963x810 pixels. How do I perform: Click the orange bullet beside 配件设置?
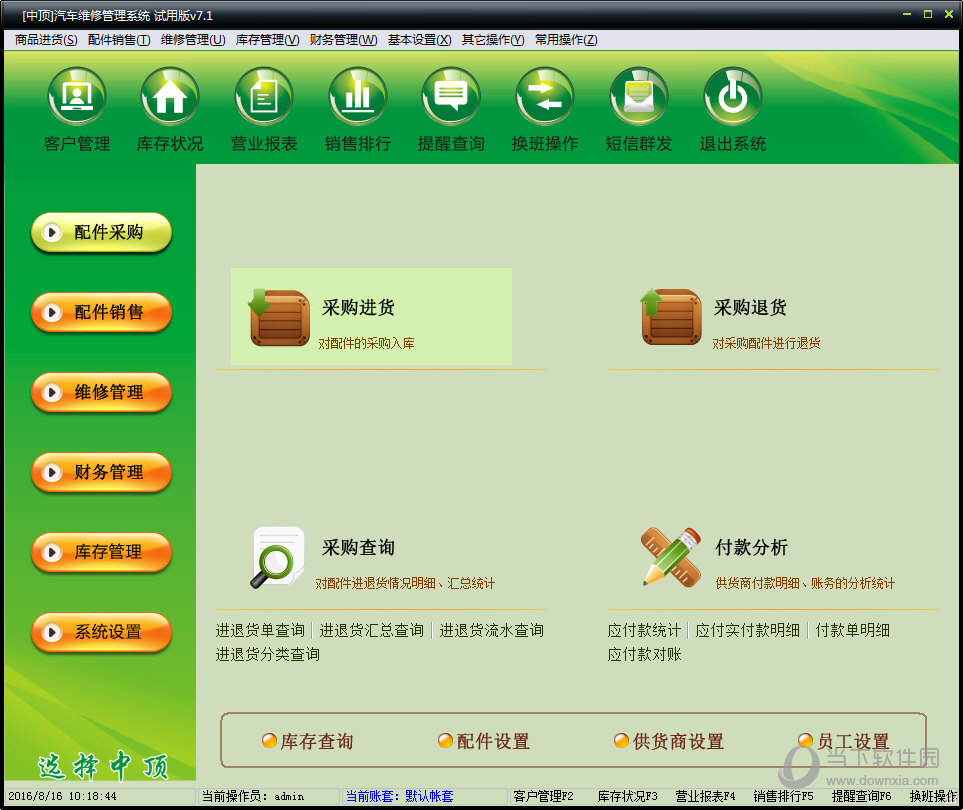coord(445,741)
